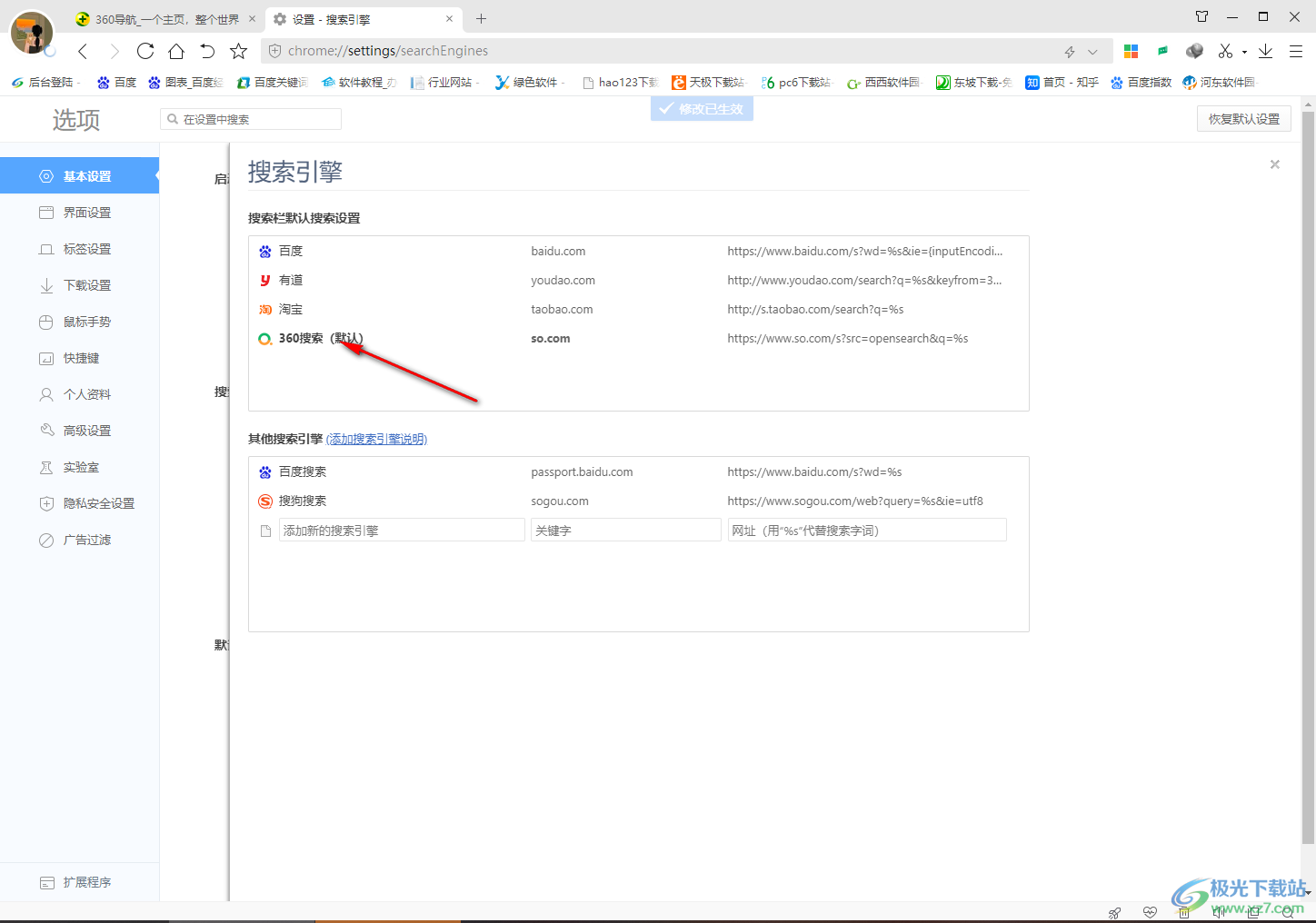Open the 绿色软件 bookmark
The width and height of the screenshot is (1316, 923).
(529, 82)
